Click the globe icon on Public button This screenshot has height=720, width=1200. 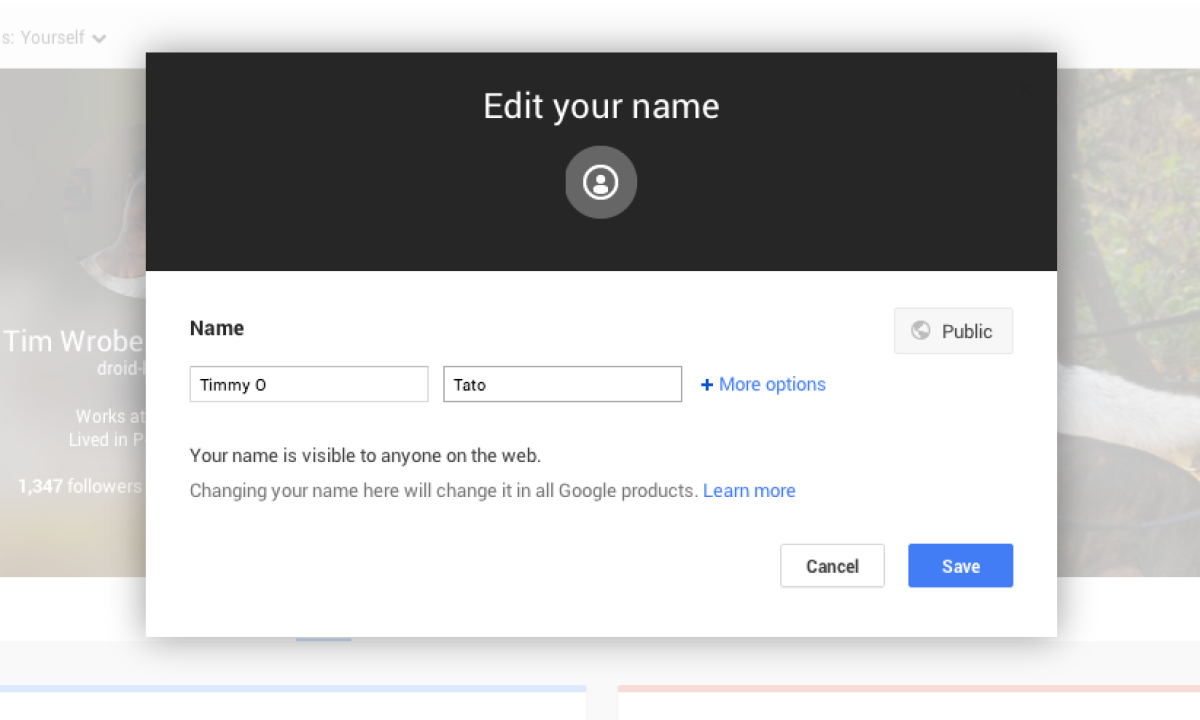pyautogui.click(x=921, y=331)
